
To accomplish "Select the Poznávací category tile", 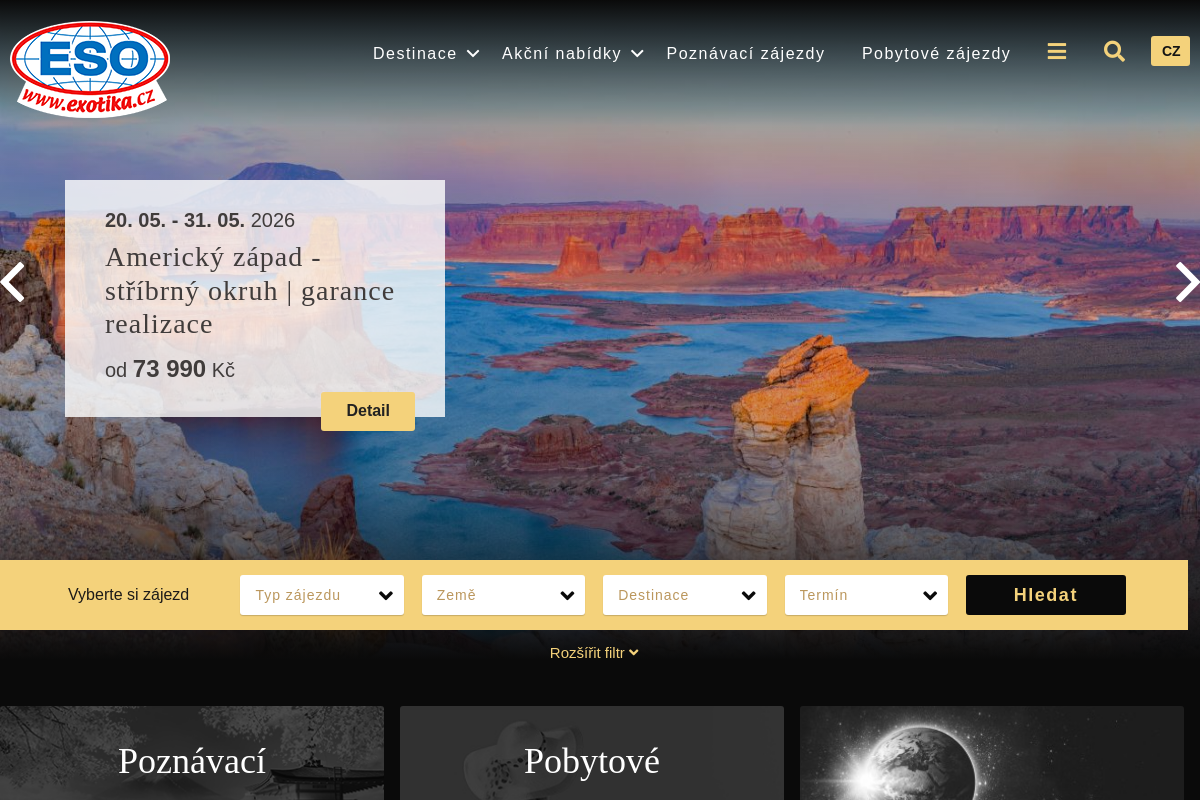I will click(x=192, y=761).
